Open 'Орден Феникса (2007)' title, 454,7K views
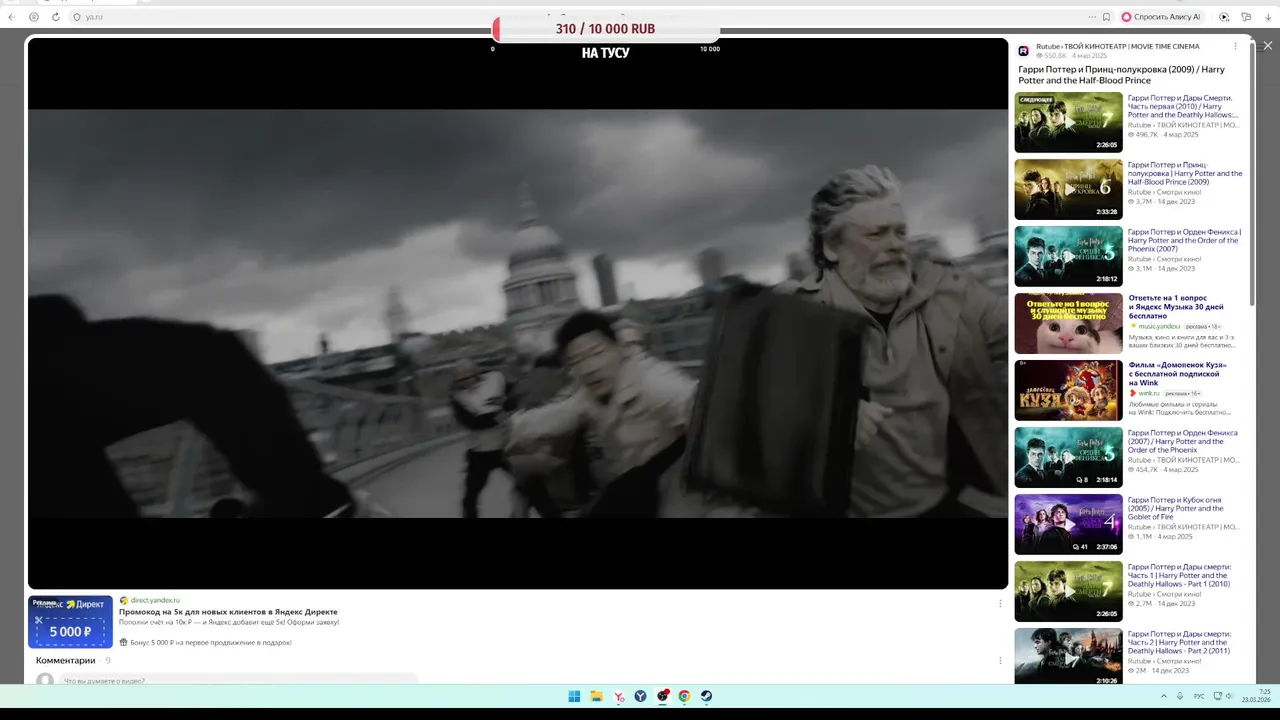 (x=1183, y=441)
